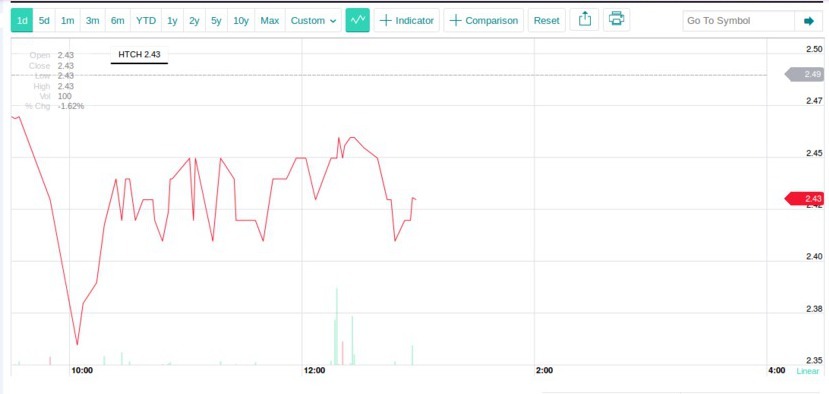Click the Reset button
The width and height of the screenshot is (829, 394).
[x=547, y=21]
